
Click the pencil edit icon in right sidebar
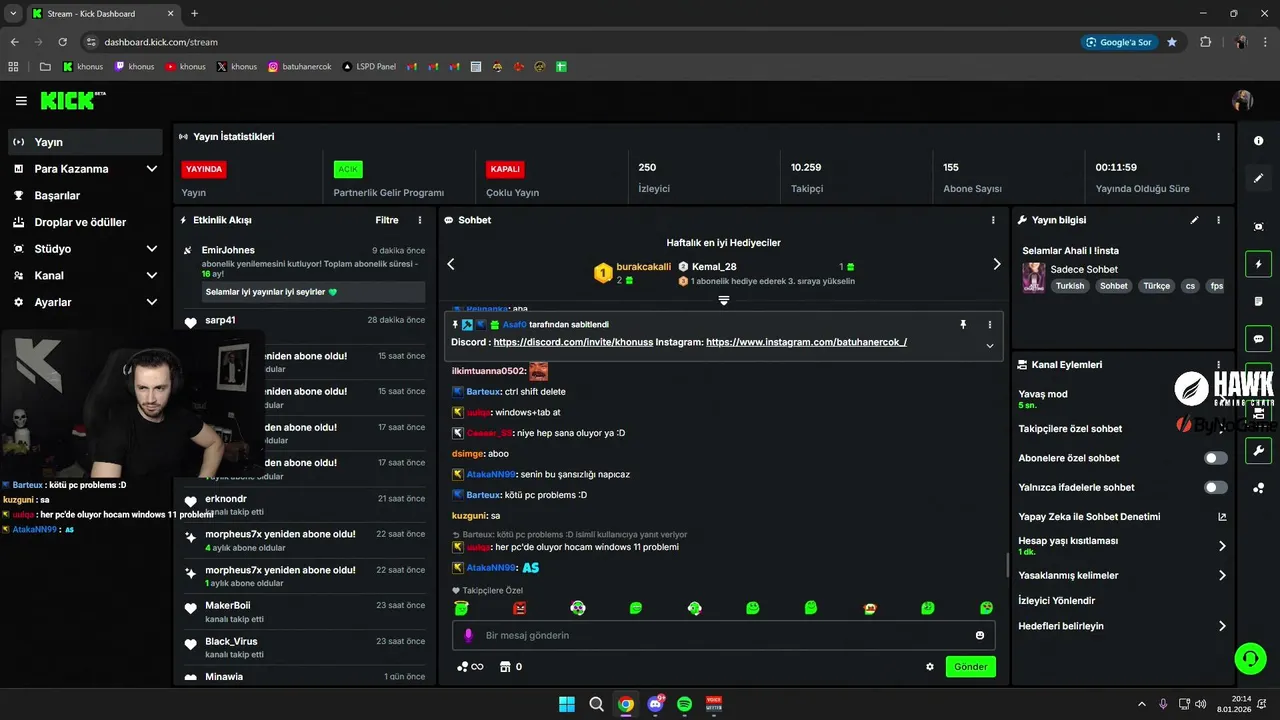(x=1259, y=178)
